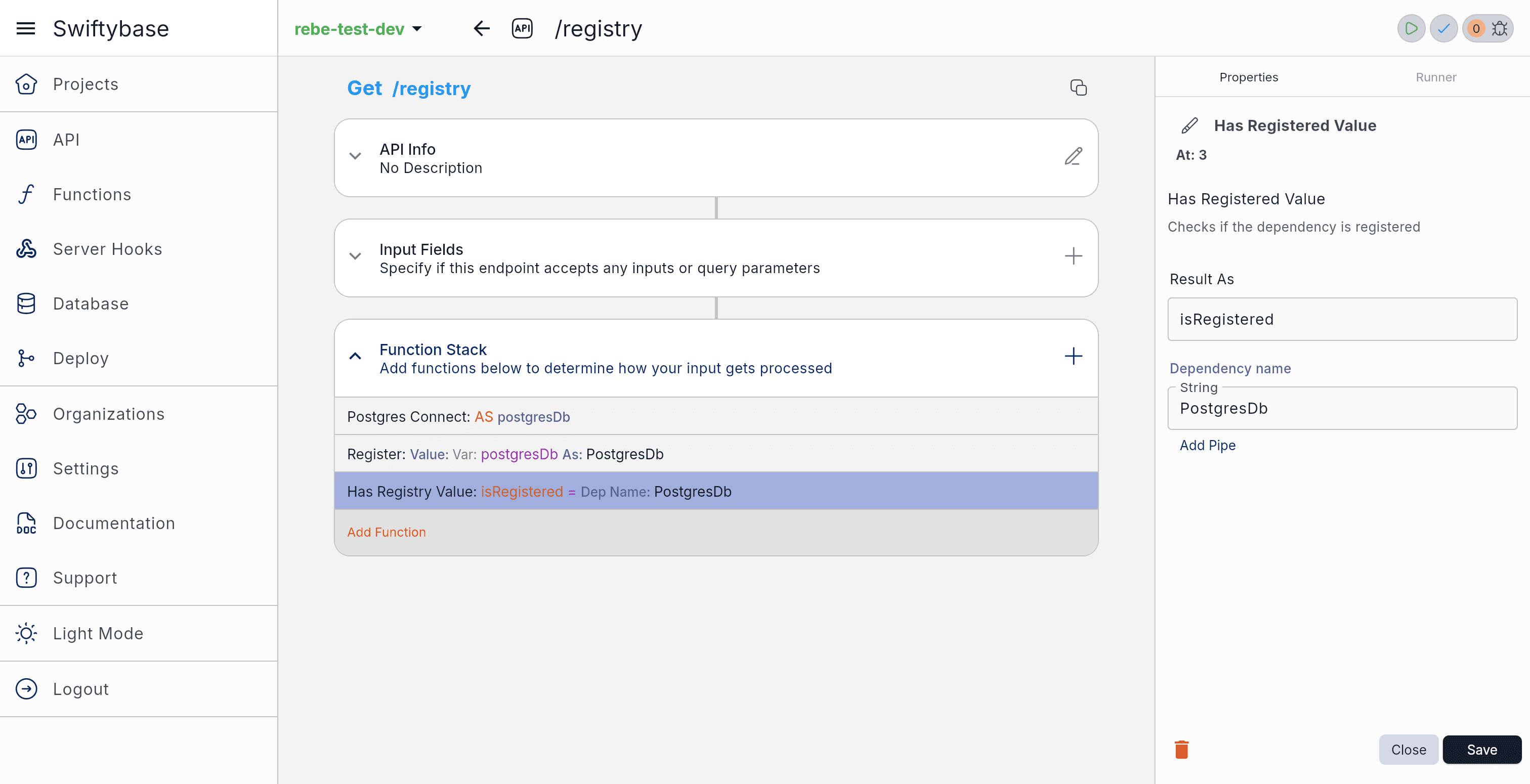1530x784 pixels.
Task: Click the Result As input field
Action: (x=1342, y=320)
